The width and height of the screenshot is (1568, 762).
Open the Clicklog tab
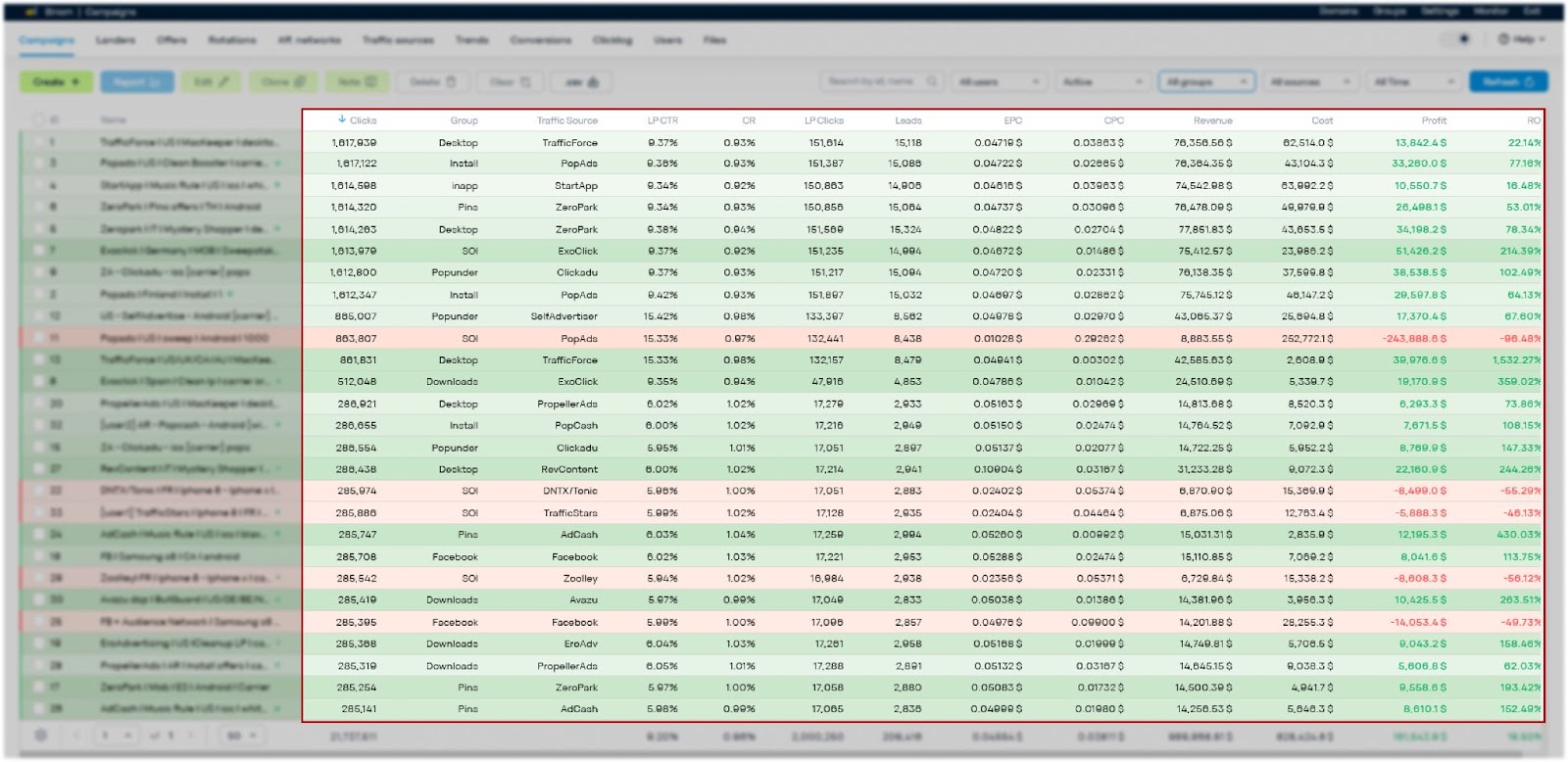pyautogui.click(x=612, y=40)
